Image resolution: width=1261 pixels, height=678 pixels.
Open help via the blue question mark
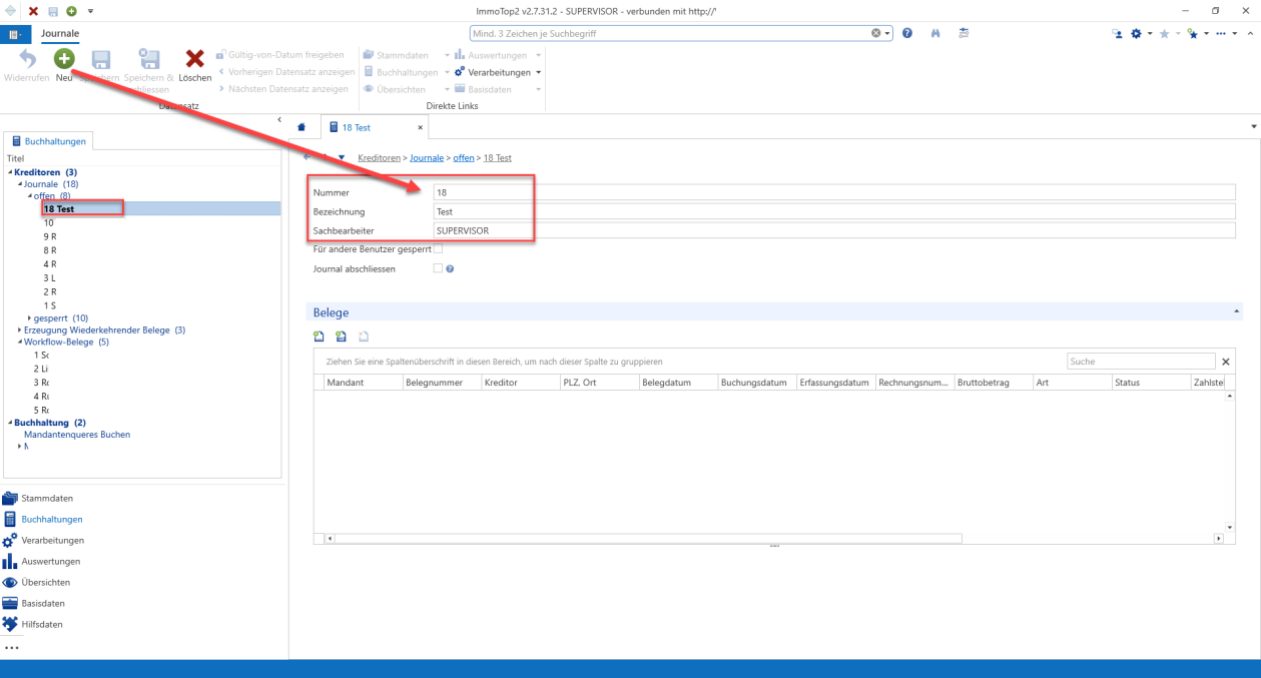[x=907, y=33]
